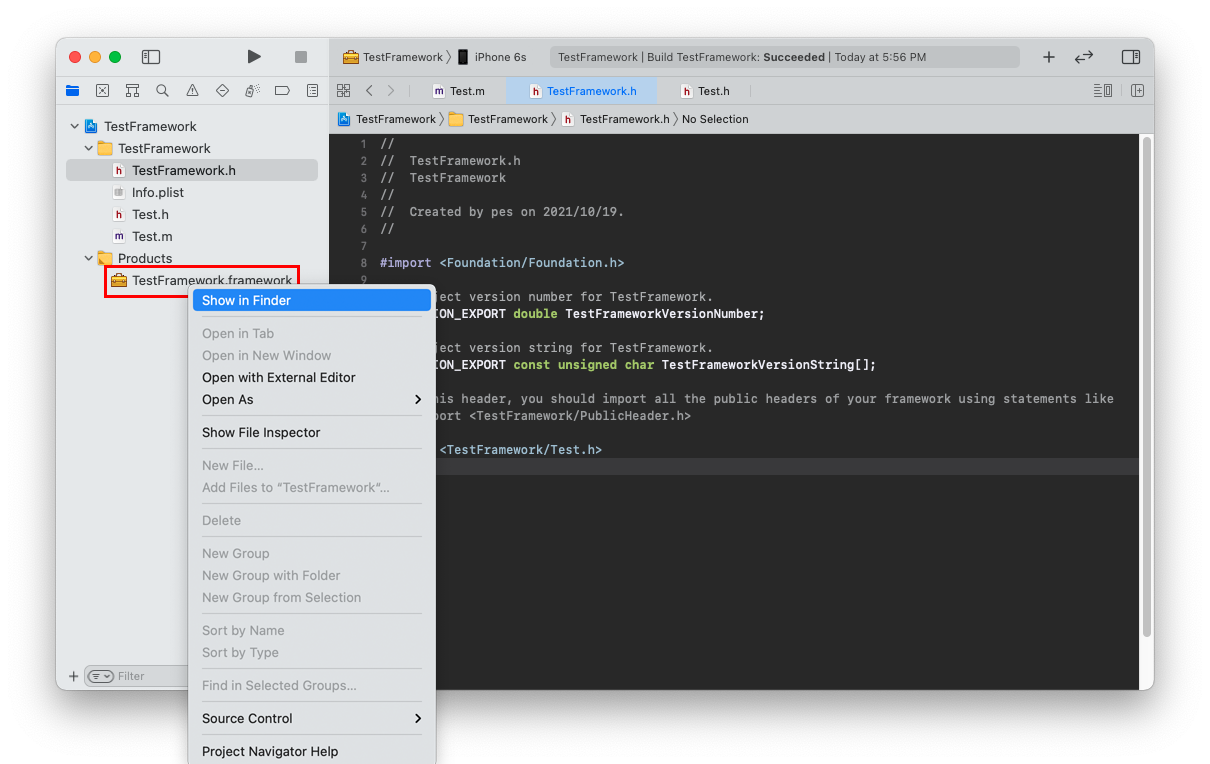Choose the iPhone 6s run destination

(492, 57)
